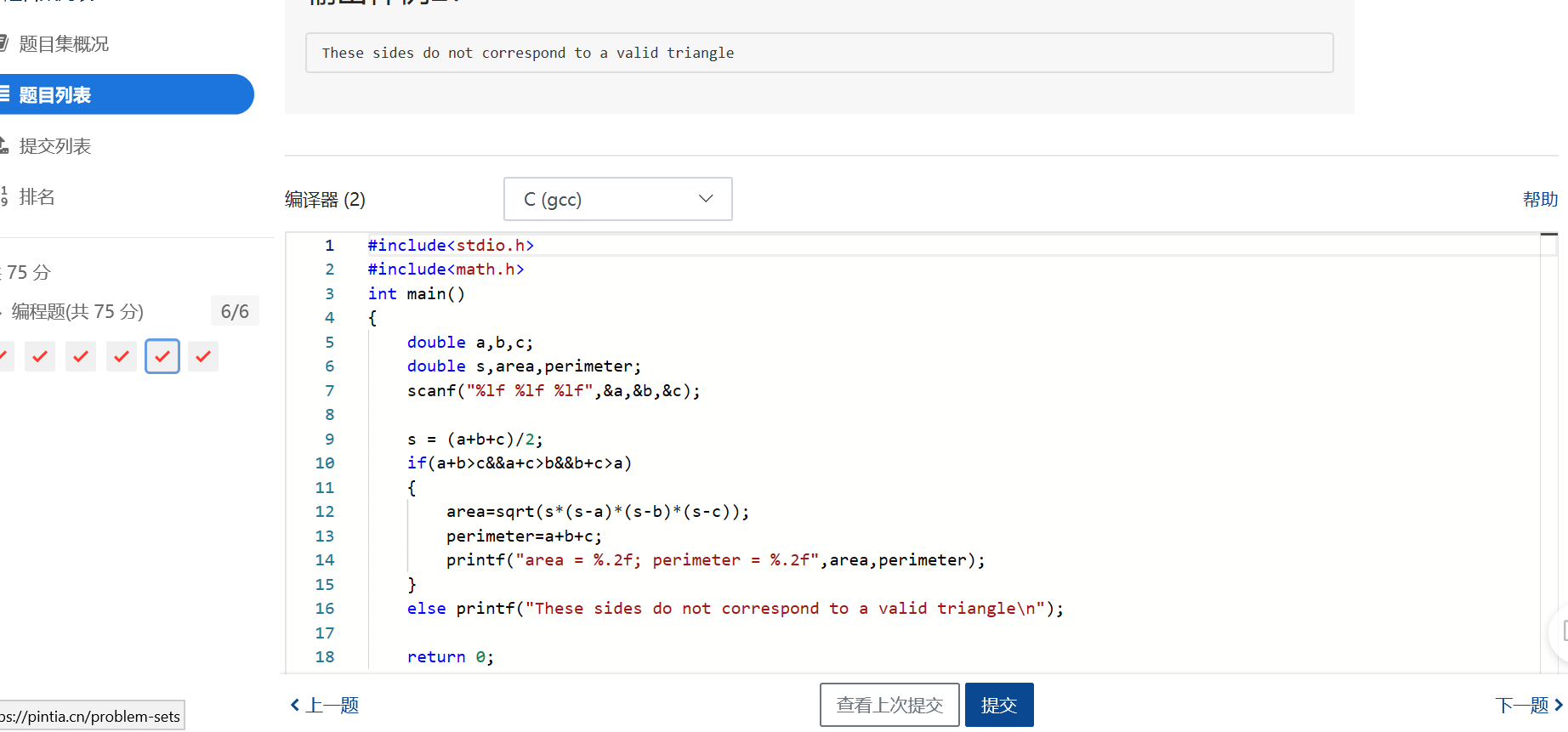Select the fourth visible problem checkmark box

point(122,356)
